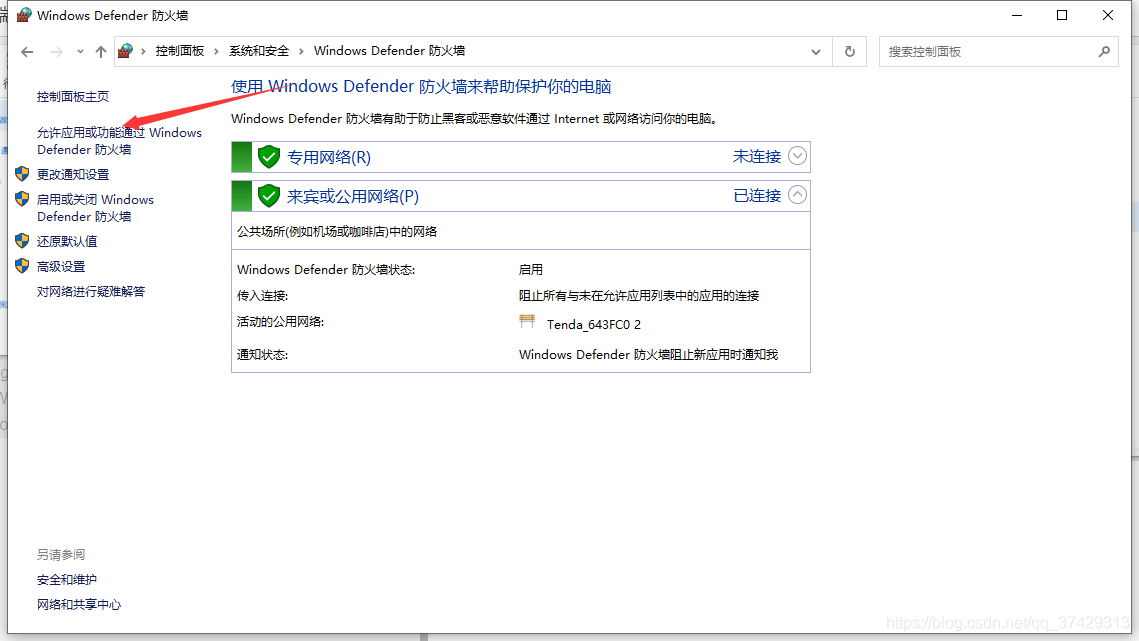The image size is (1139, 641).
Task: Click the 来宾或公用网络(P) heading
Action: coord(353,197)
